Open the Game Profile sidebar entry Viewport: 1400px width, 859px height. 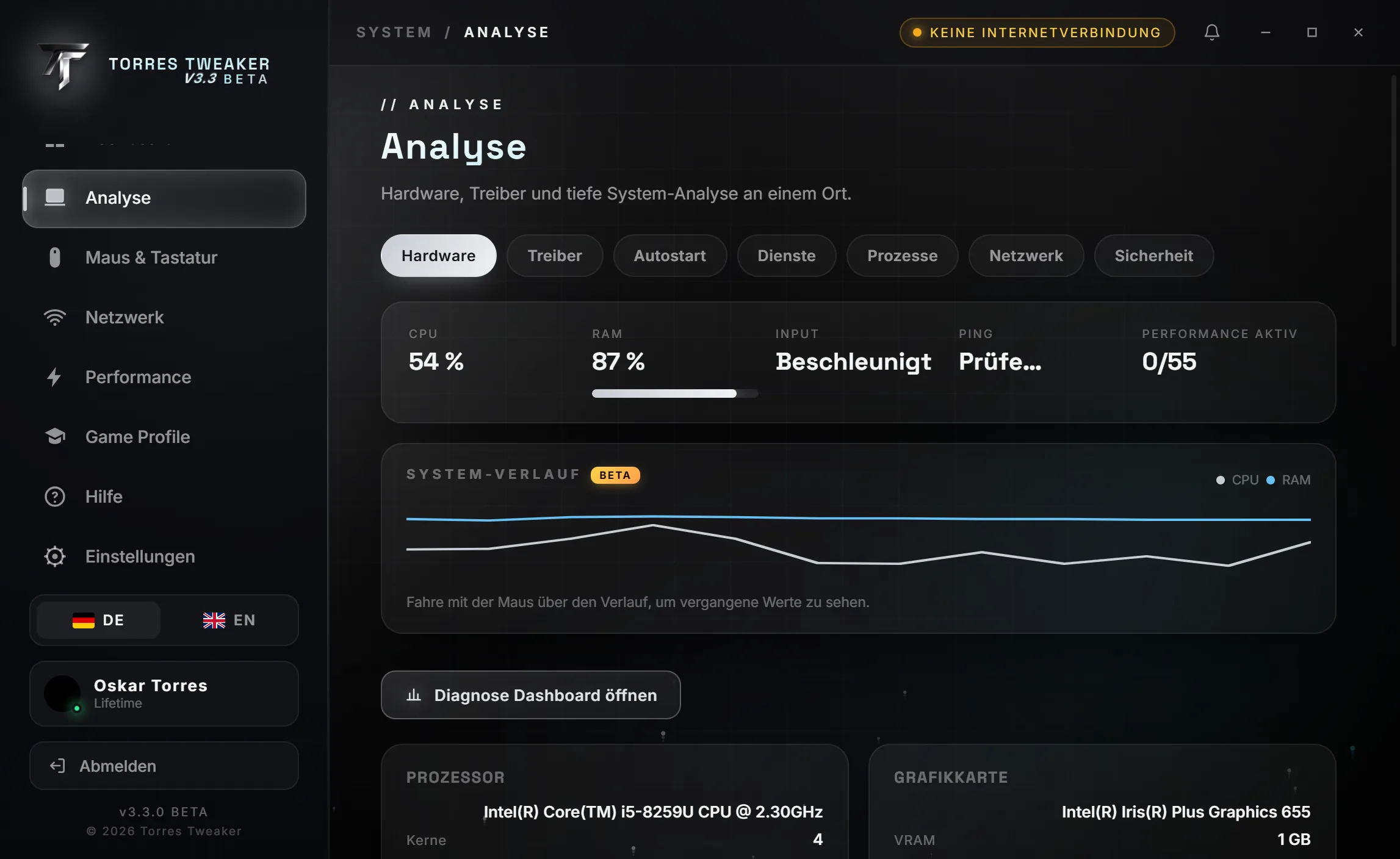(x=164, y=437)
